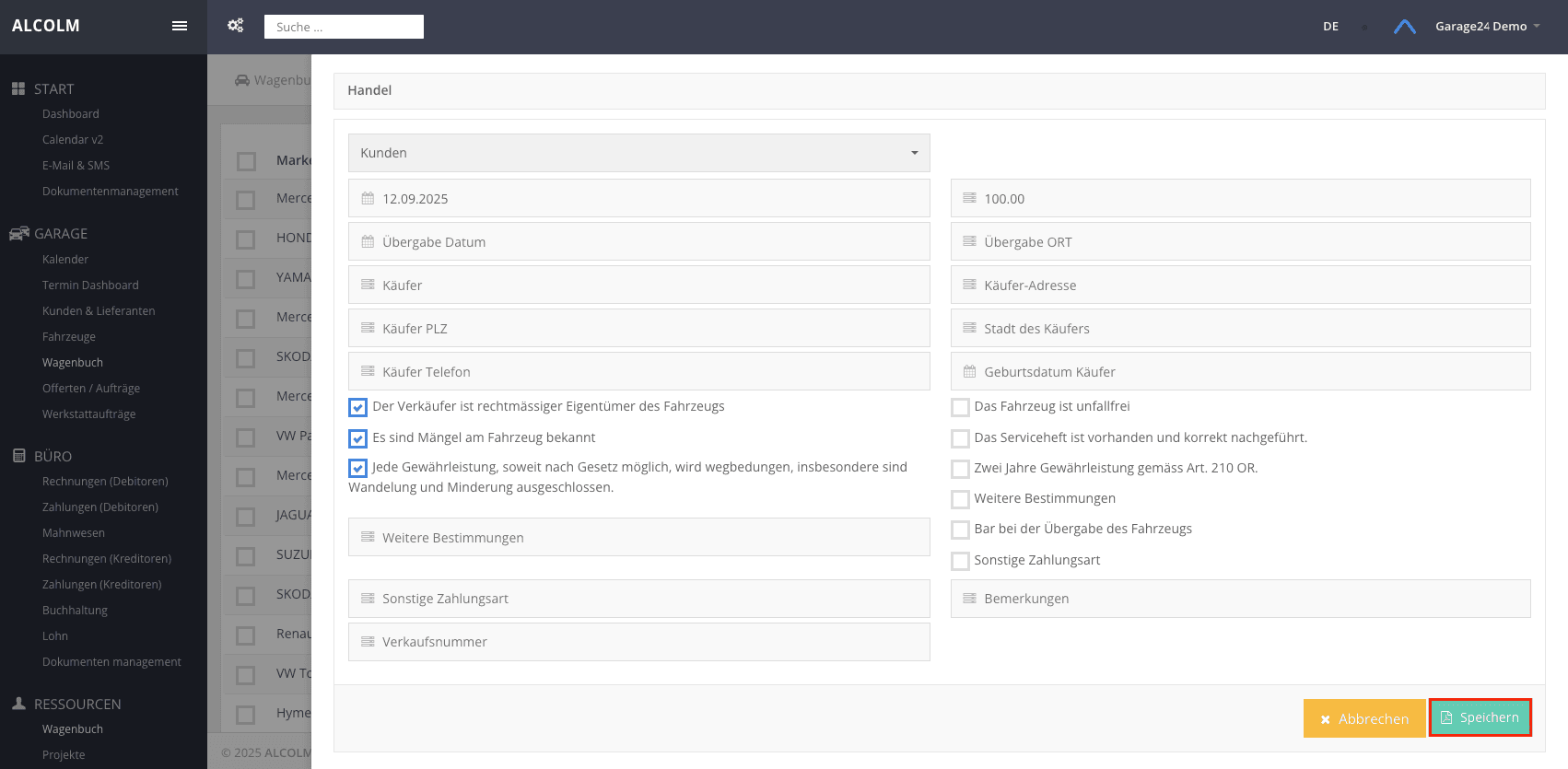Viewport: 1568px width, 769px height.
Task: Click the RESSOURCEN person icon in sidebar
Action: click(x=18, y=704)
